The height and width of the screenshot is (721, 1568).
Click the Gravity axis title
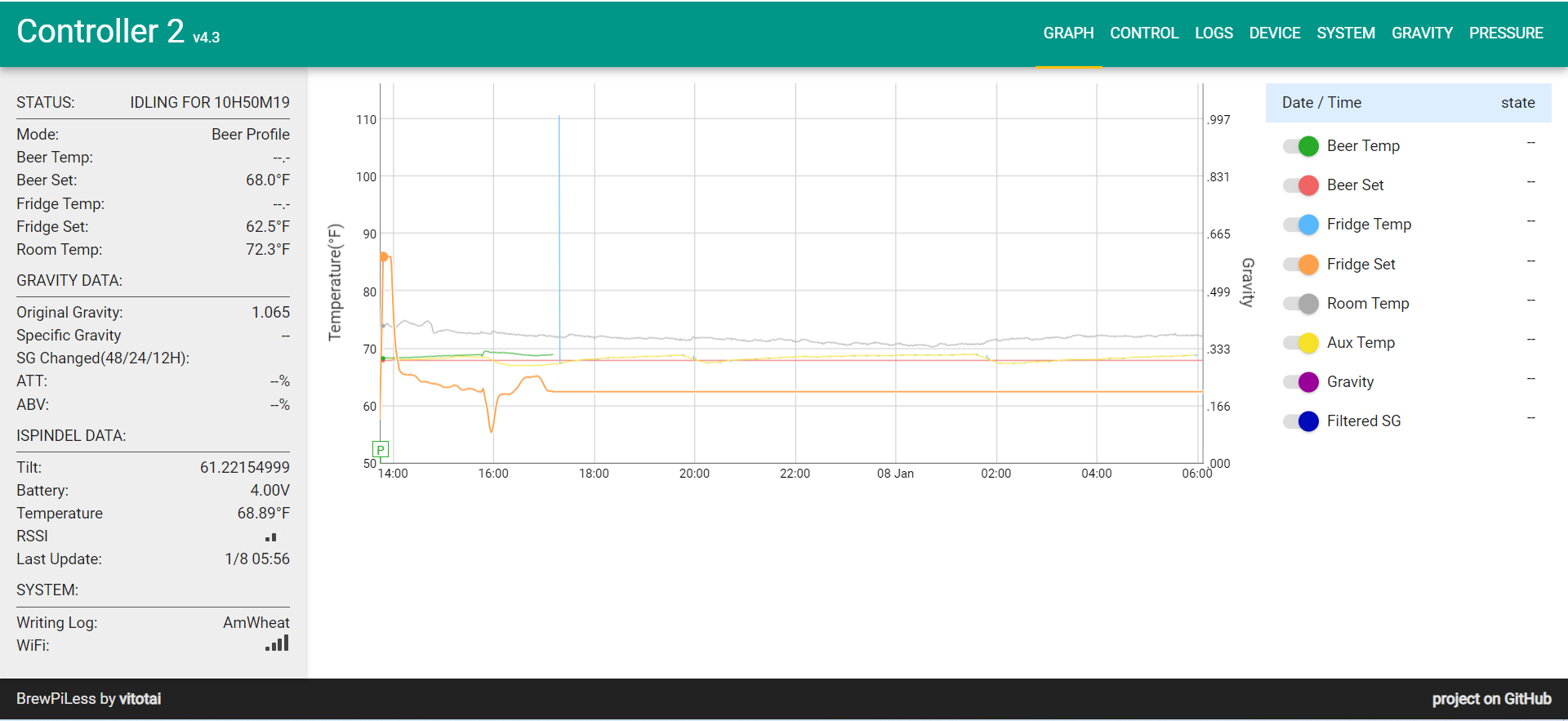1247,283
